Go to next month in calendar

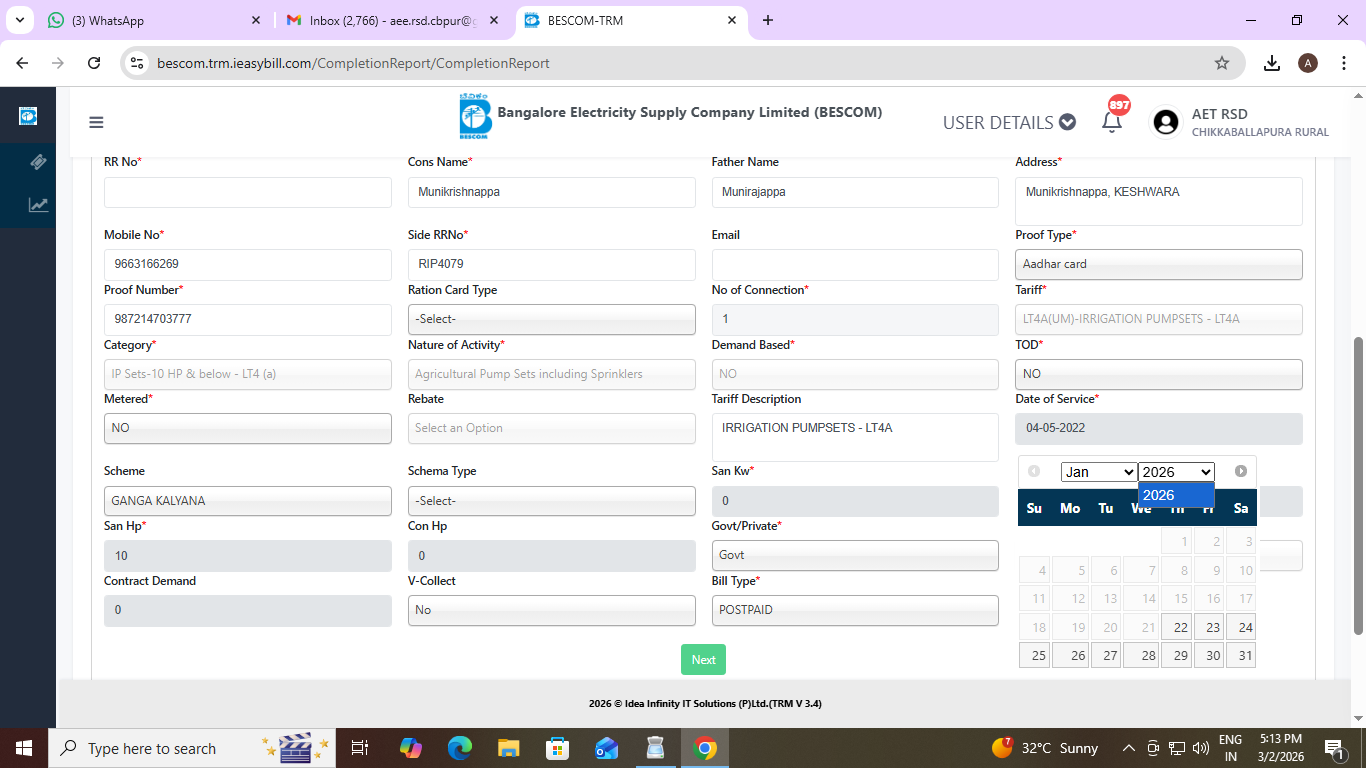click(x=1240, y=471)
